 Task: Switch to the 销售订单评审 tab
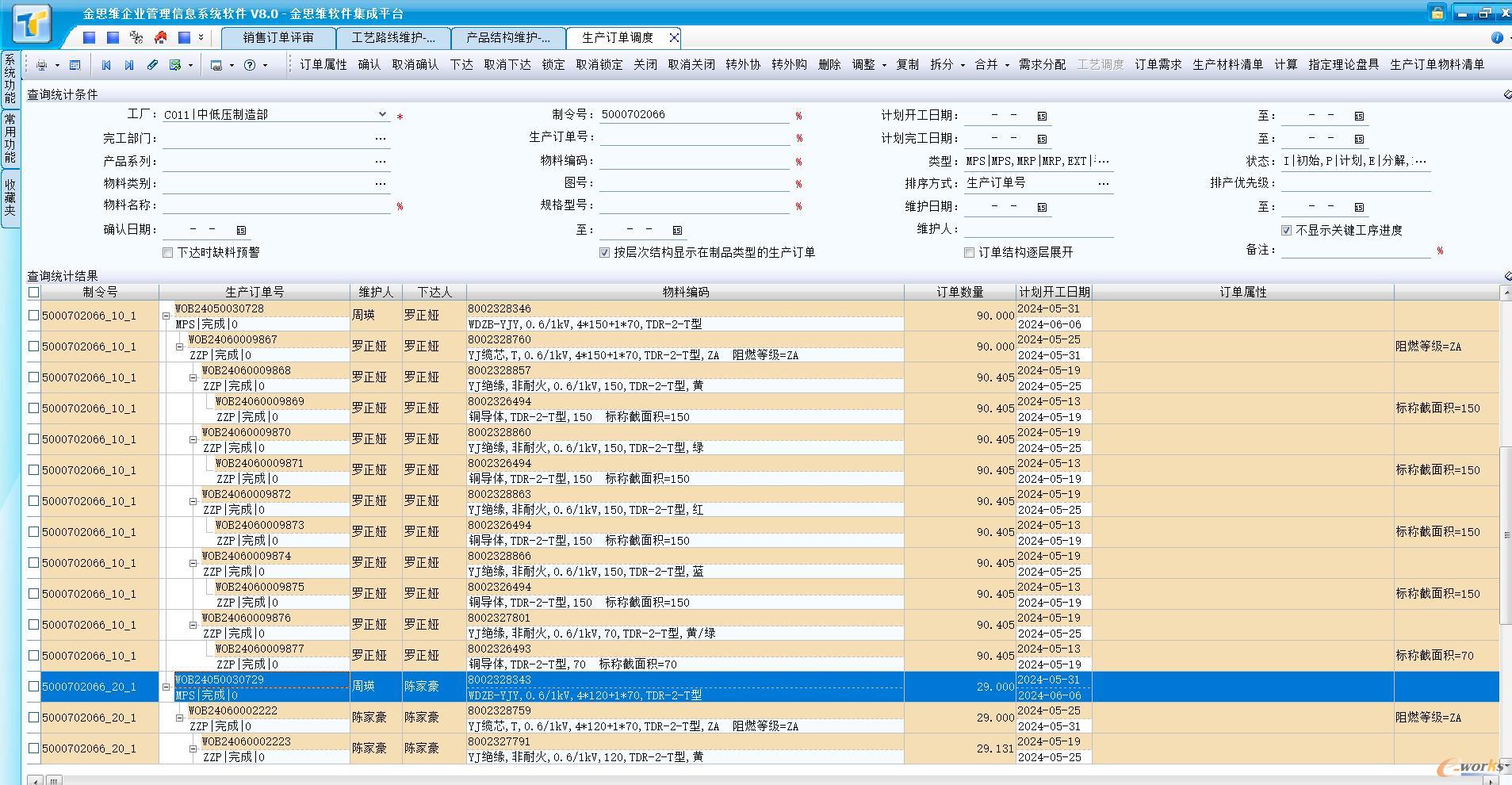[278, 37]
